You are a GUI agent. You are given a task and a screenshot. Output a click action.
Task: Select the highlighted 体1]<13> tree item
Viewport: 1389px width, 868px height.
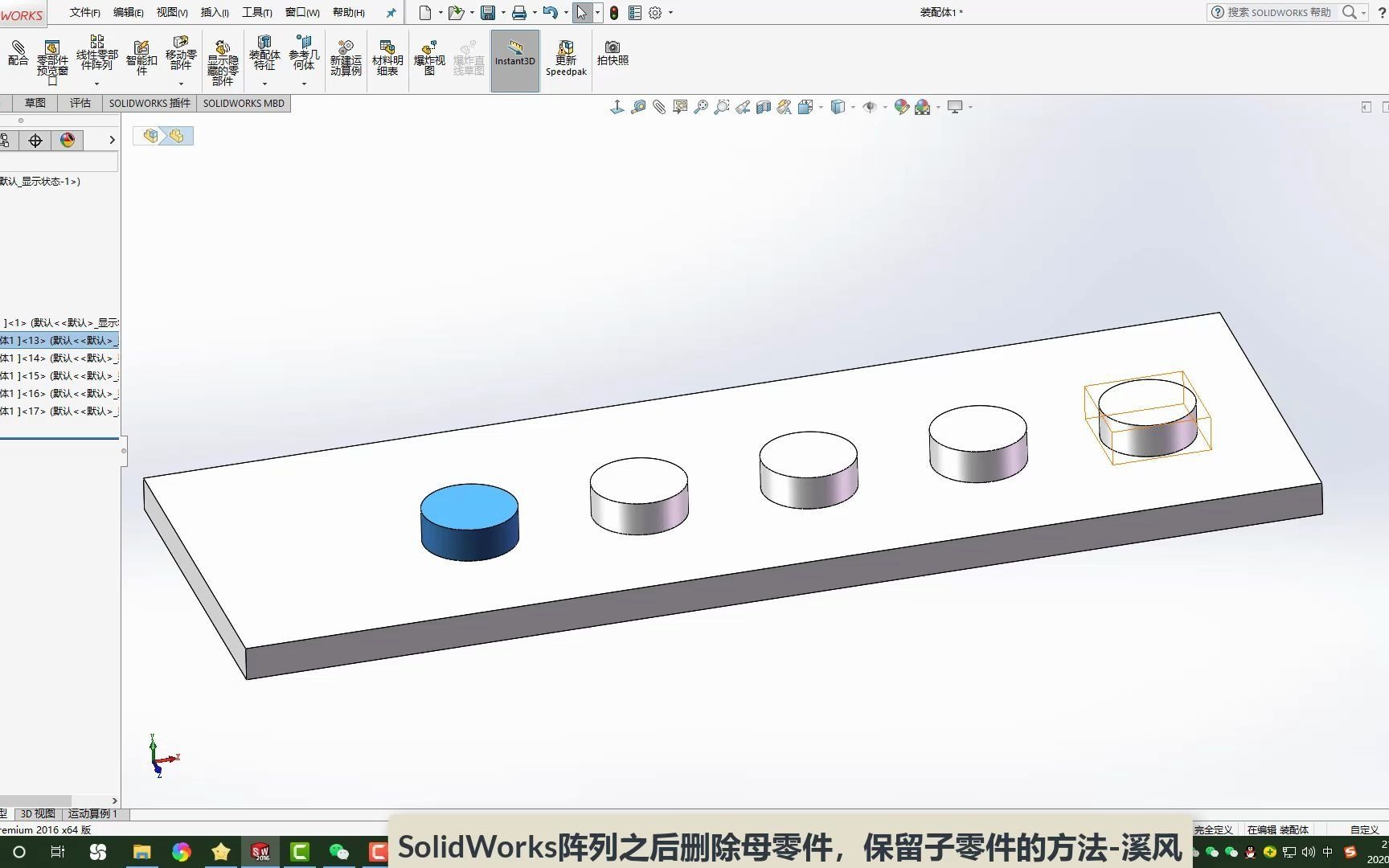pyautogui.click(x=56, y=340)
